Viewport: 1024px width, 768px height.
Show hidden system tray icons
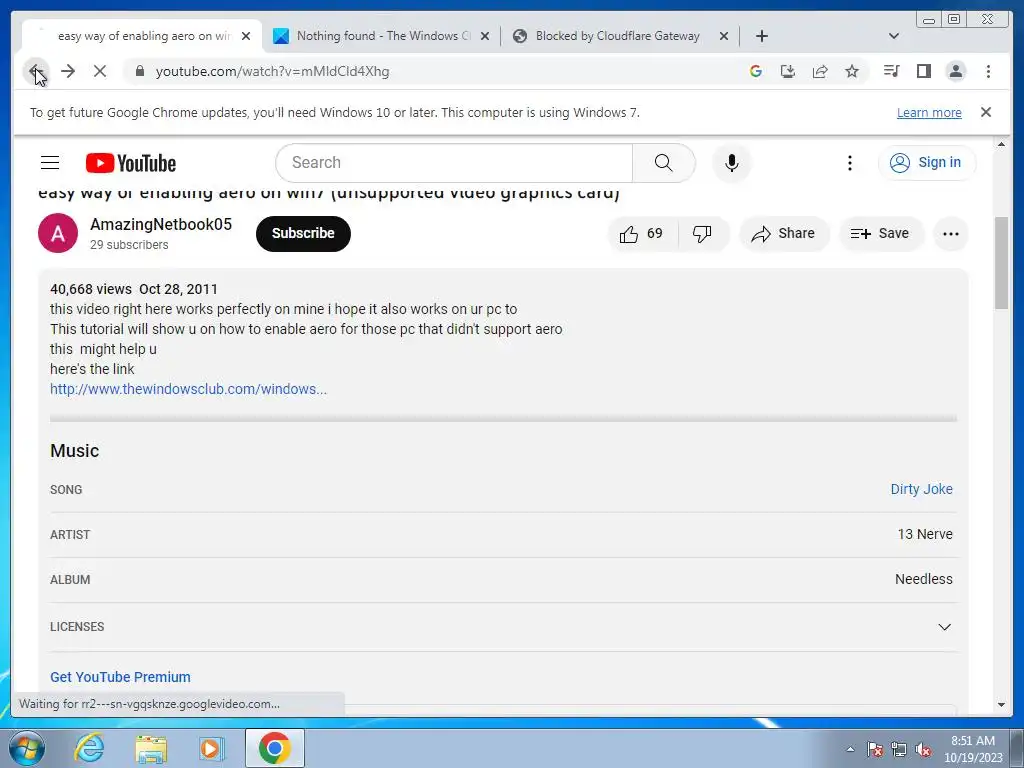tap(850, 749)
